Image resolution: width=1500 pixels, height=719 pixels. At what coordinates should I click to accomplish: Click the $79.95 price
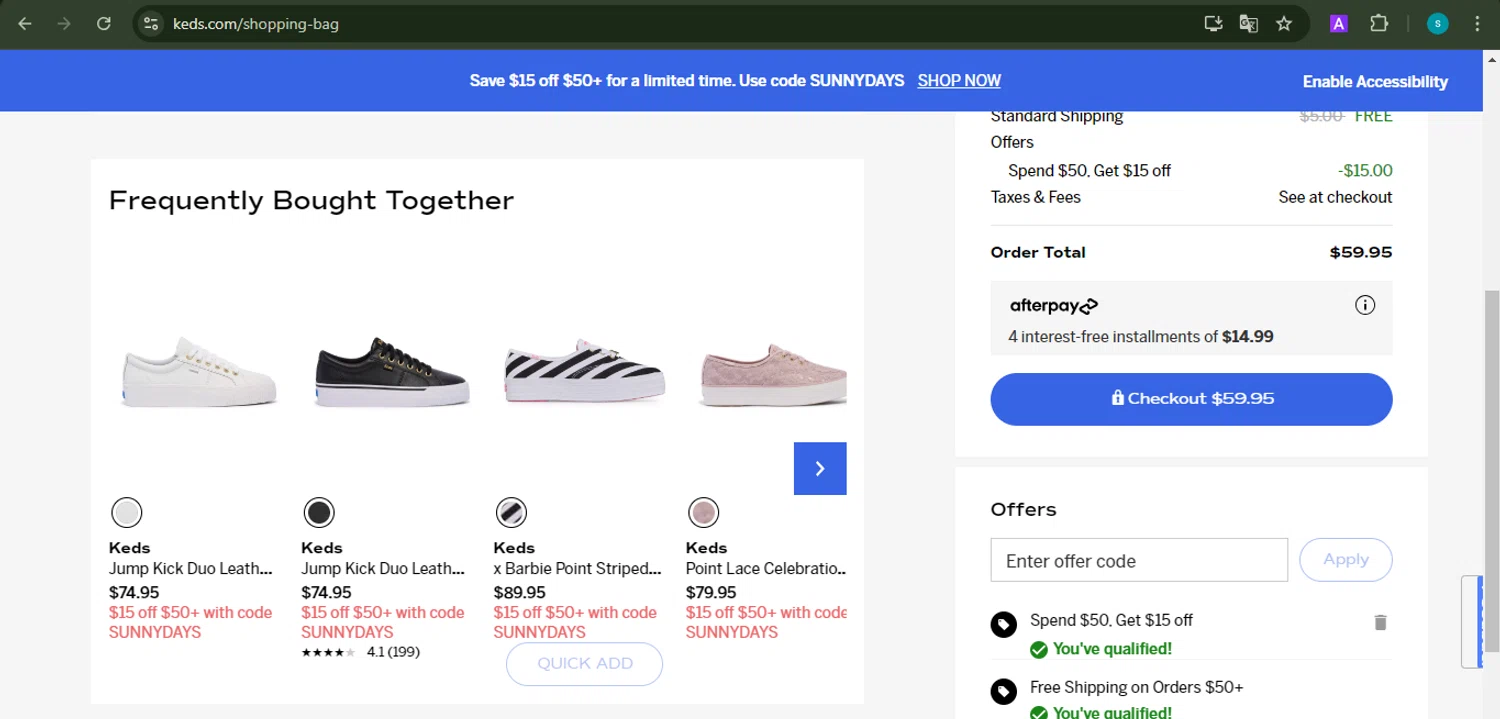(711, 592)
